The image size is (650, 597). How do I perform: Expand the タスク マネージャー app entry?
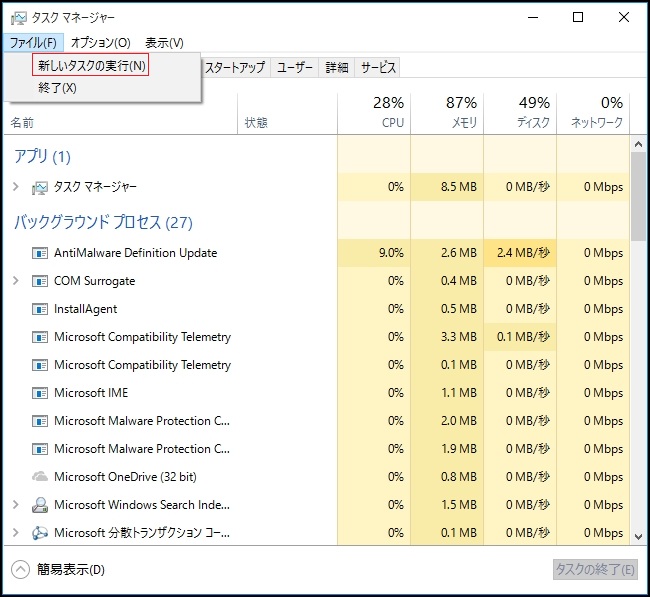click(x=16, y=187)
